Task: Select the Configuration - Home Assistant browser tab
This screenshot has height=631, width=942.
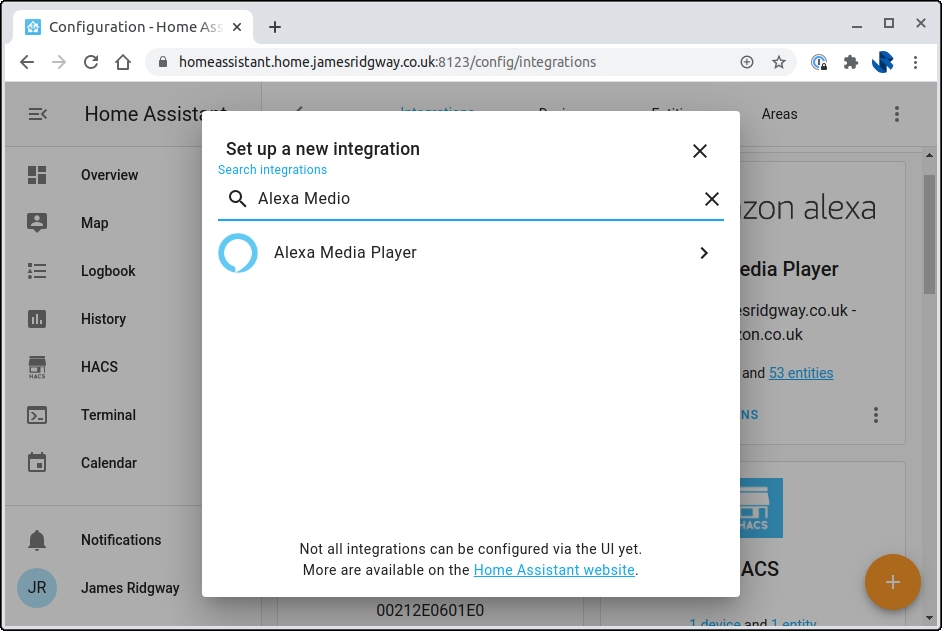Action: click(133, 27)
